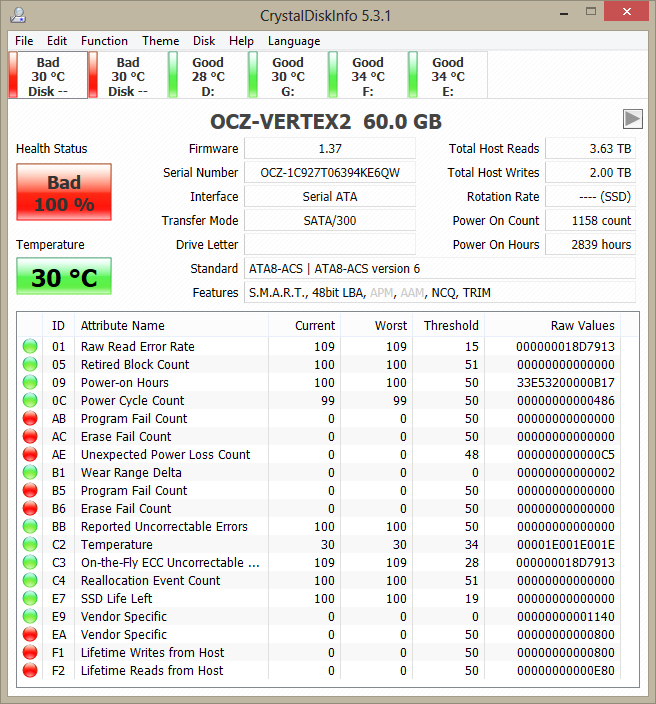Image resolution: width=656 pixels, height=704 pixels.
Task: Click green status icon for On-the-Fly ECC Uncorrectable
Action: click(30, 562)
